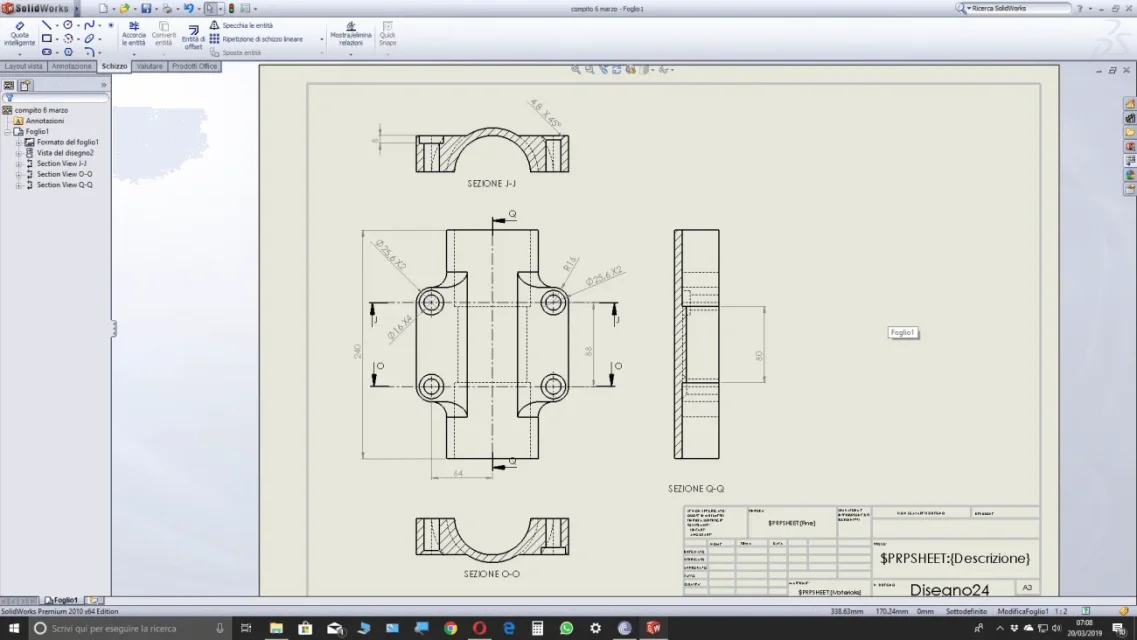The height and width of the screenshot is (640, 1137).
Task: Pick the Sketch Fillet tool
Action: [89, 51]
